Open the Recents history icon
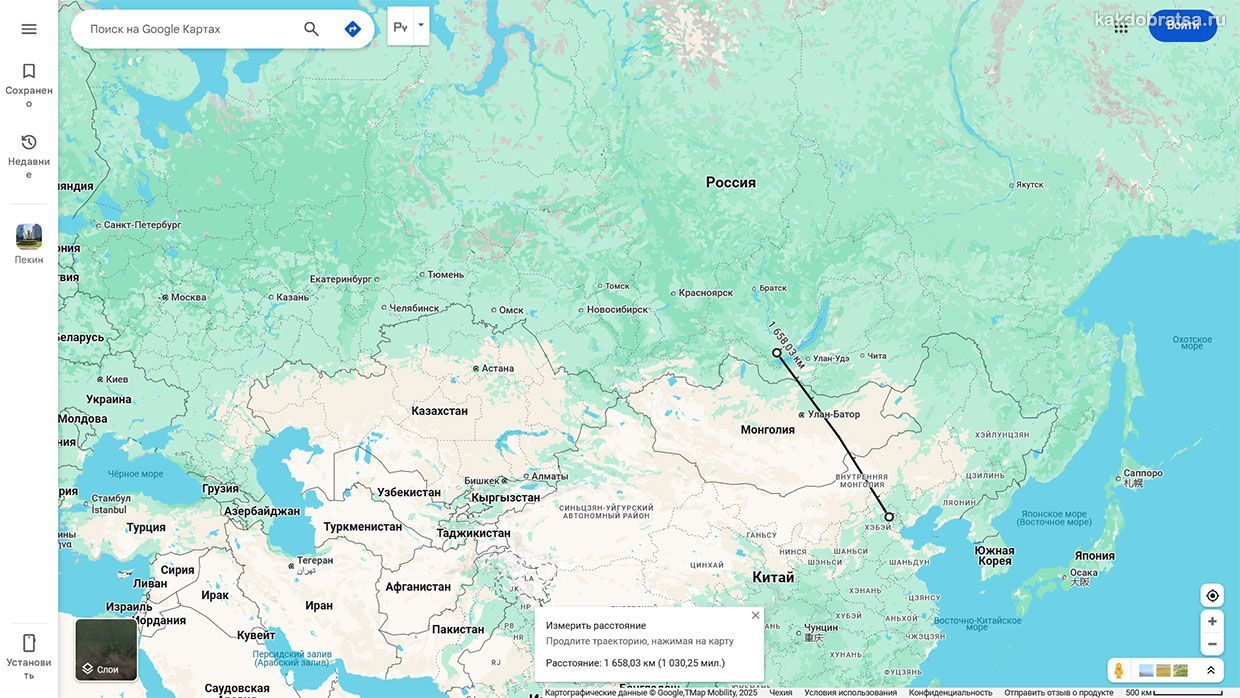The width and height of the screenshot is (1240, 698). (x=29, y=142)
